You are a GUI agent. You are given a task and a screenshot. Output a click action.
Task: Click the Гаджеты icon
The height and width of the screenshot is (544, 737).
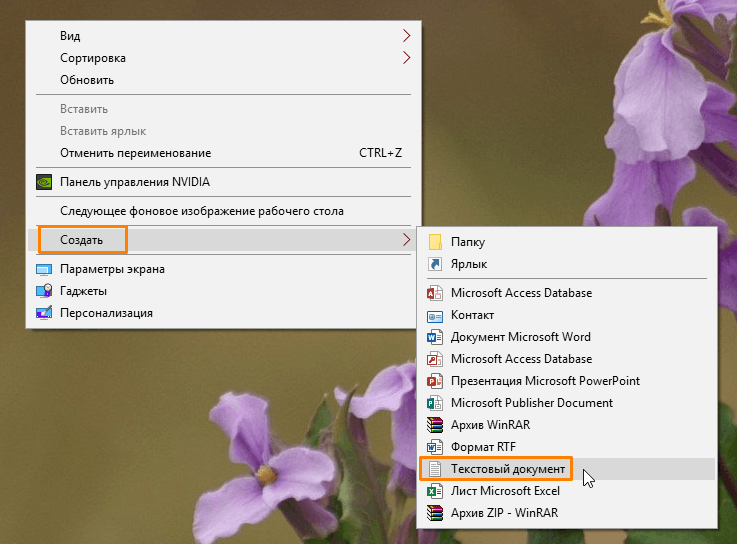pyautogui.click(x=44, y=291)
